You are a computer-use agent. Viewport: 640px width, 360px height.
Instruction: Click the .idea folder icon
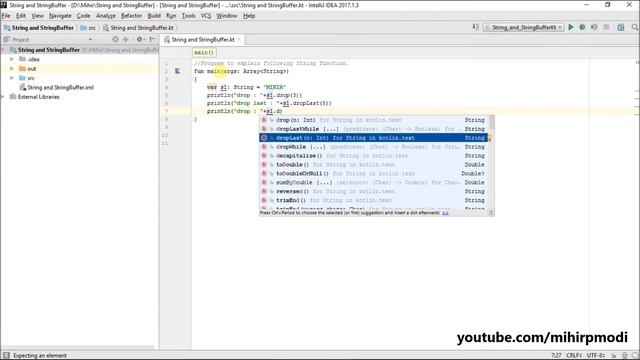22,59
